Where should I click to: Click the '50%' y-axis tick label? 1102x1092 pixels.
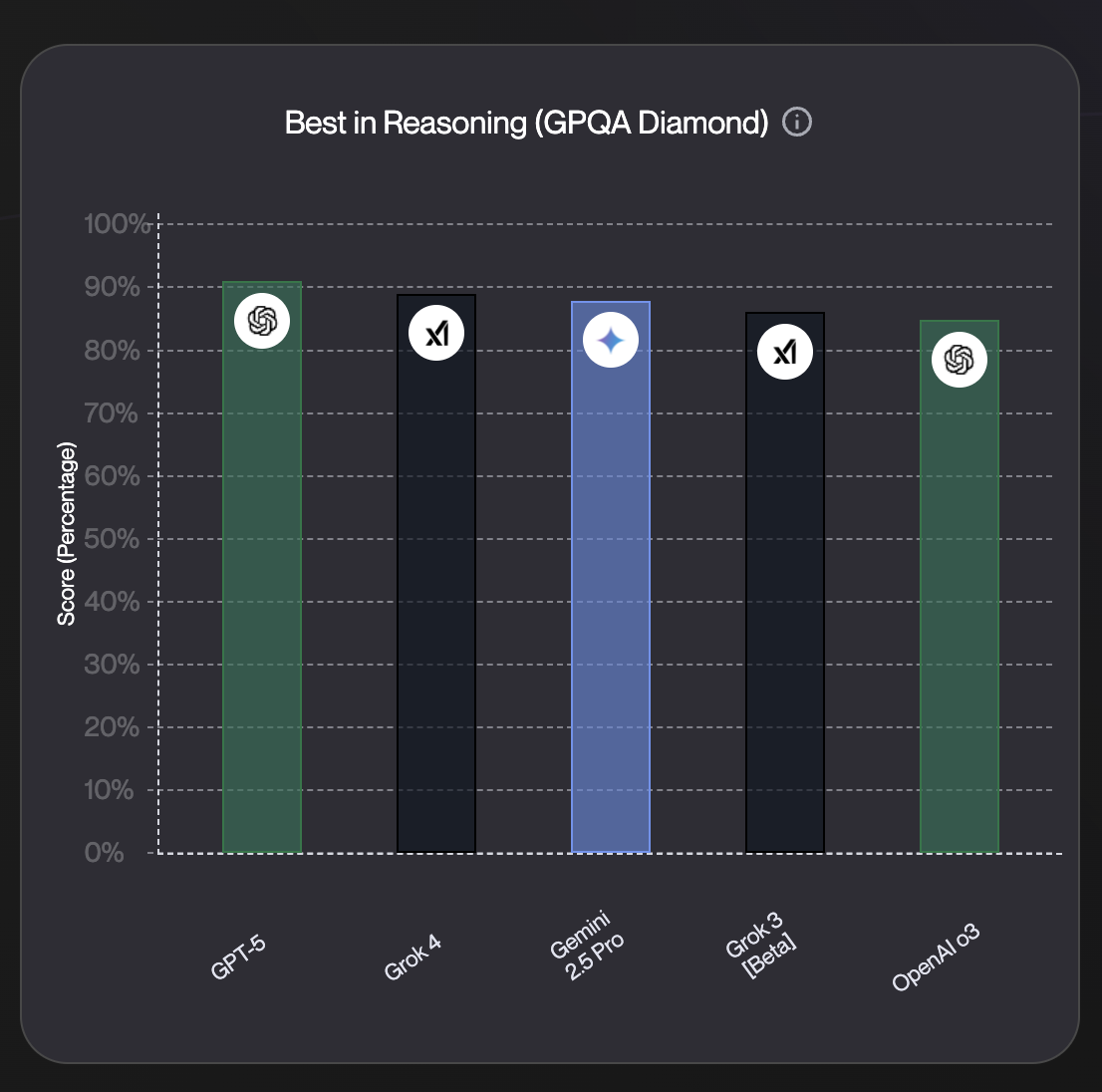(x=112, y=539)
